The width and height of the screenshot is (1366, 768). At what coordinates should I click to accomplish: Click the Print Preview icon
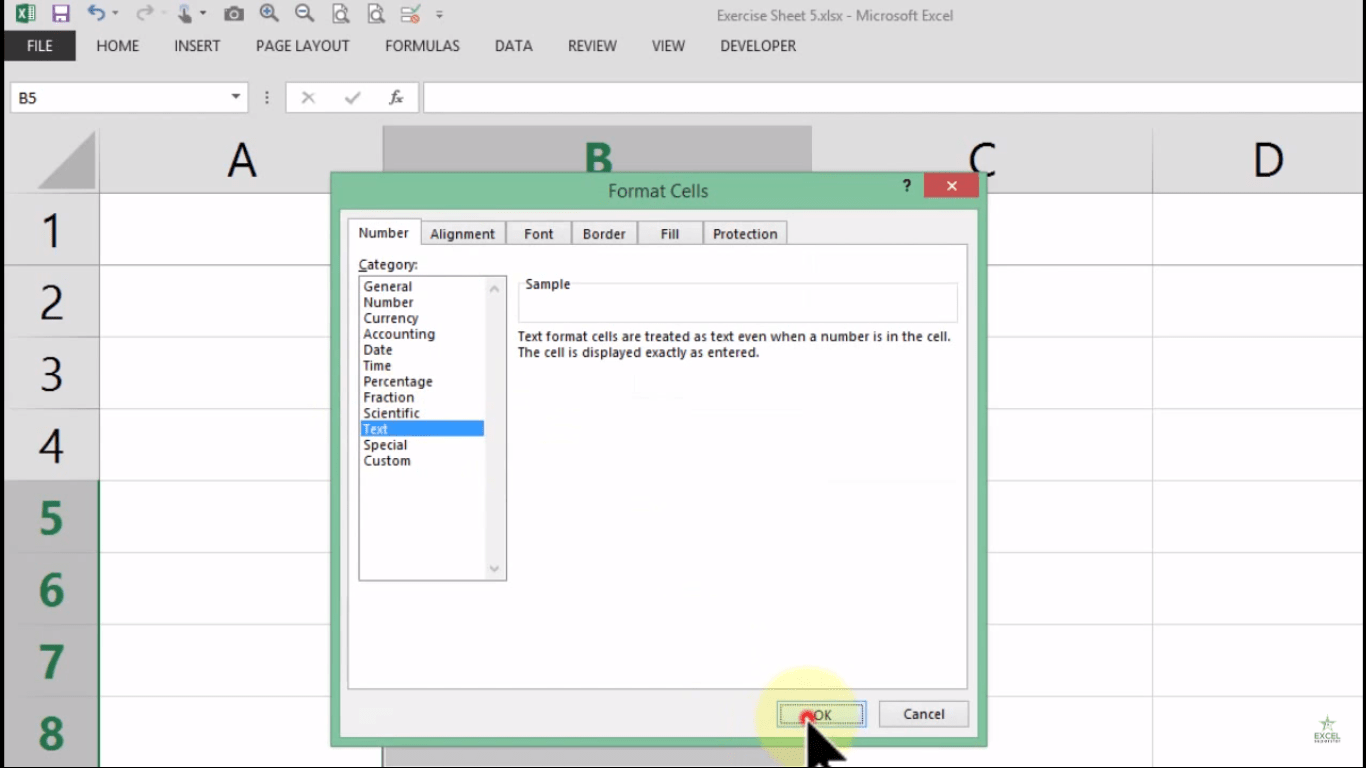tap(340, 14)
